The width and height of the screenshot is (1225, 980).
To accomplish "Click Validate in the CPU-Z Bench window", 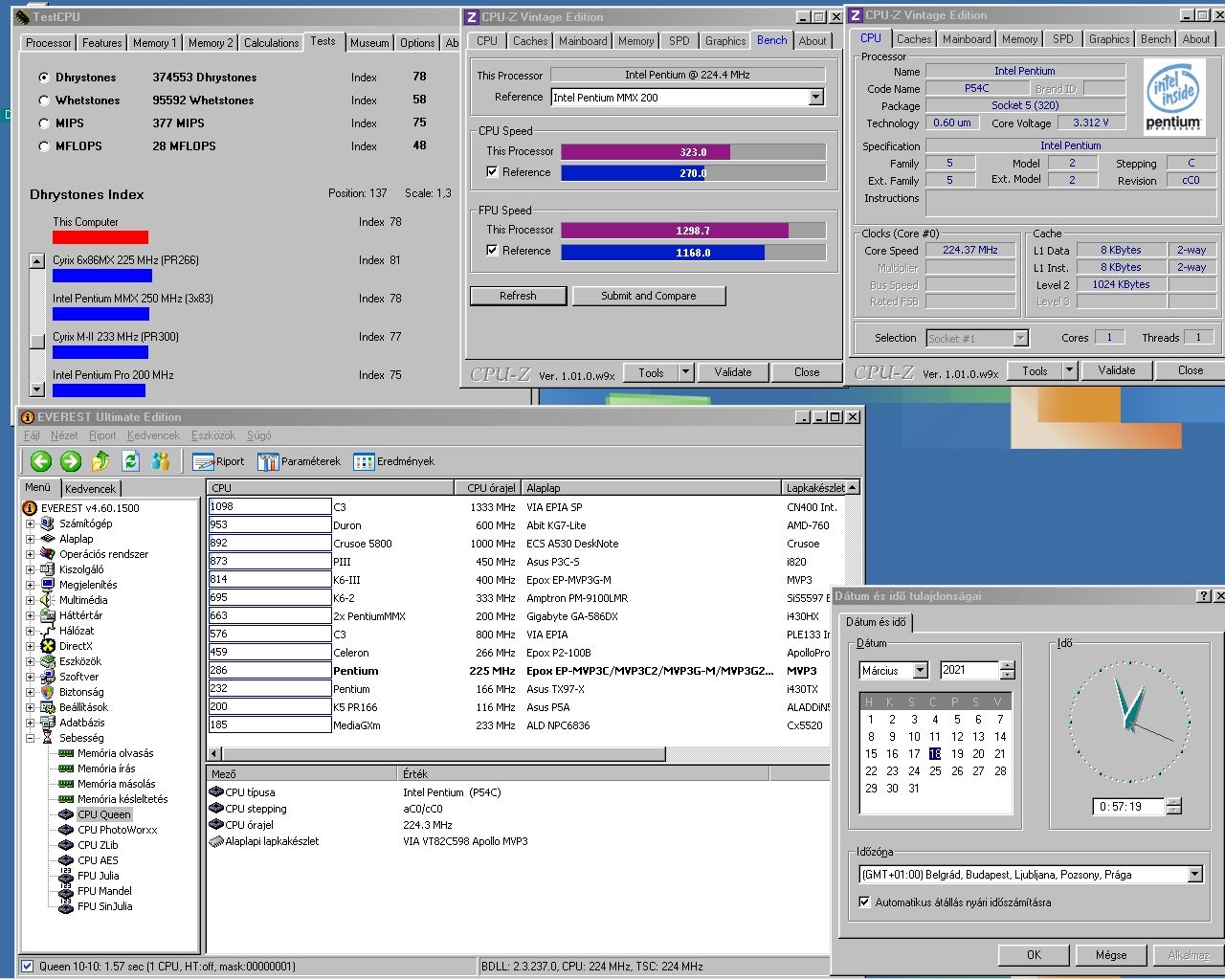I will click(733, 372).
